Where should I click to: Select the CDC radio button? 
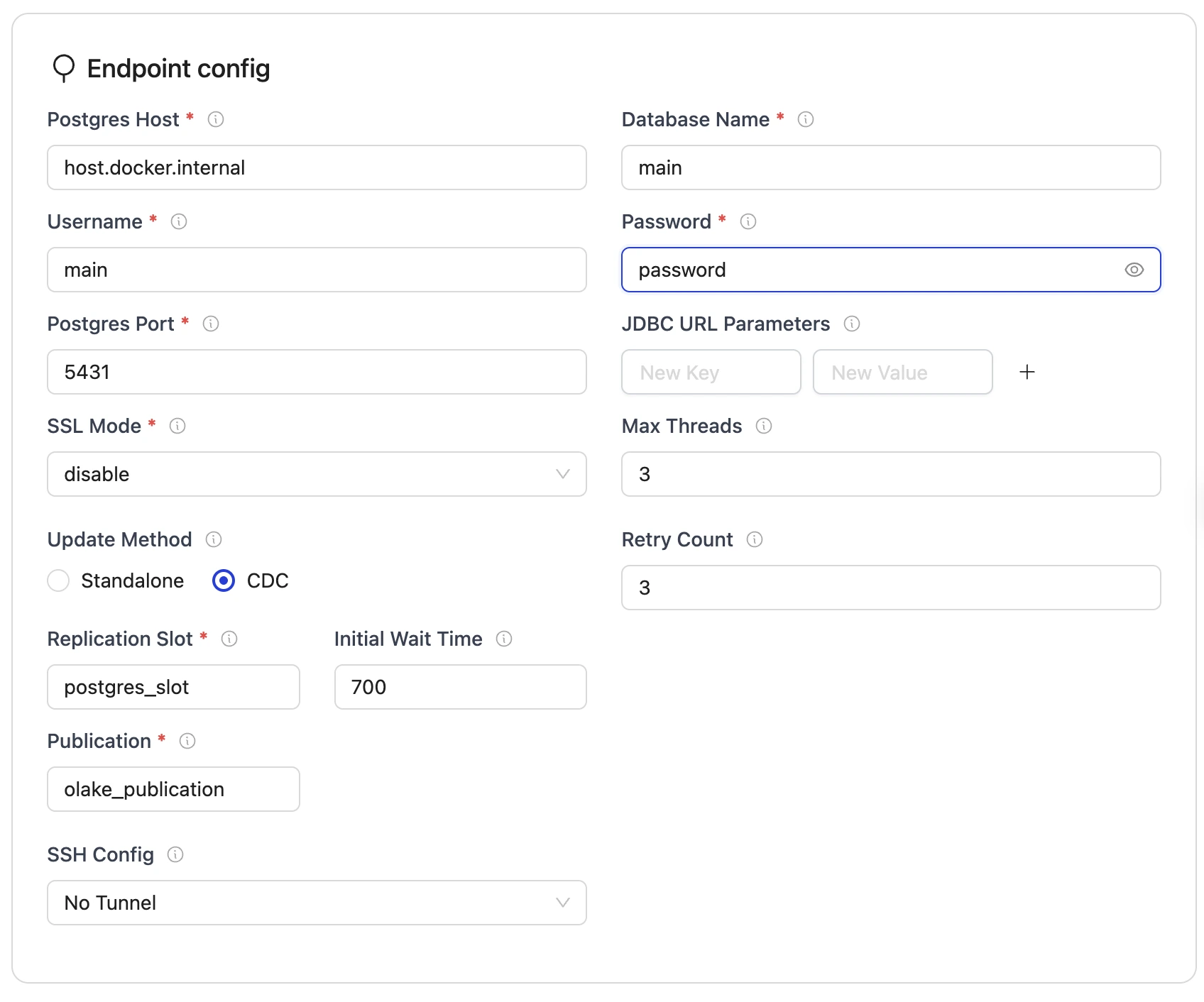tap(224, 580)
